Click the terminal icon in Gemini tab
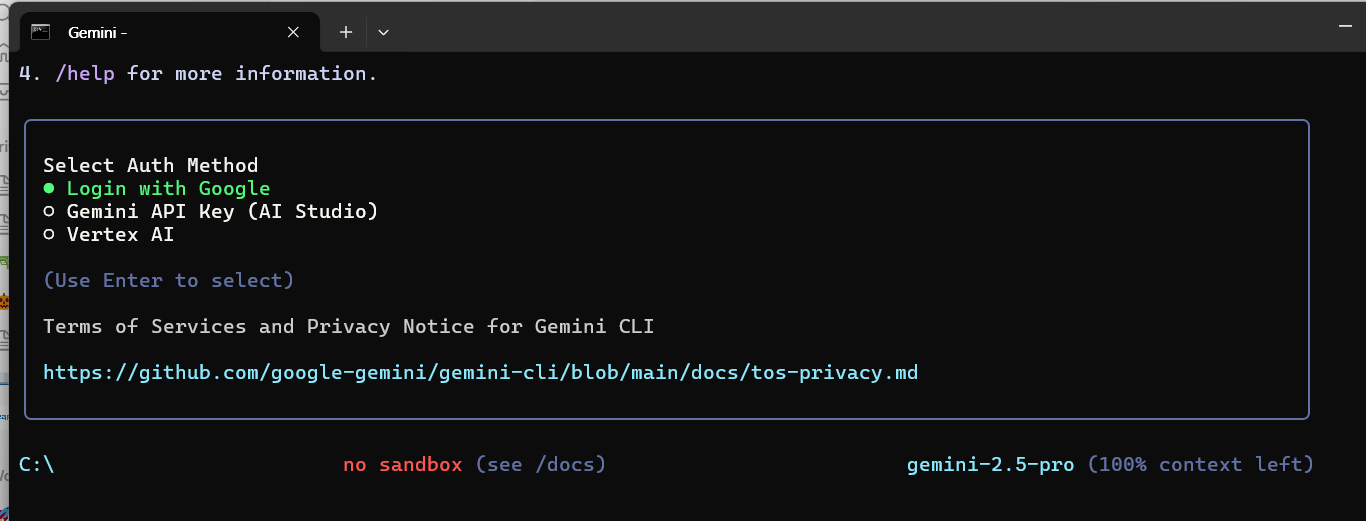 (x=41, y=32)
